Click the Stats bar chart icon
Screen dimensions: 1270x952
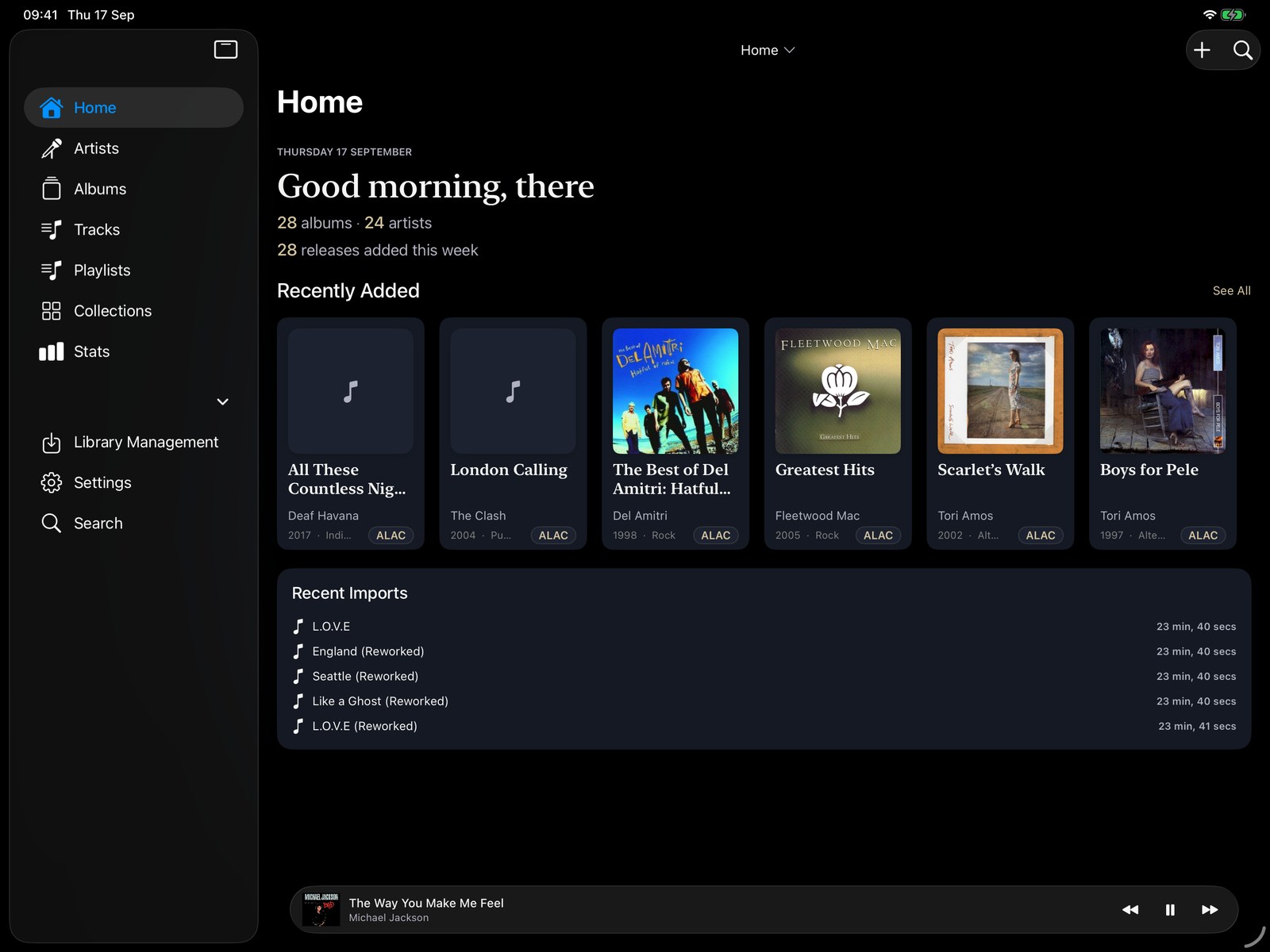pos(52,351)
